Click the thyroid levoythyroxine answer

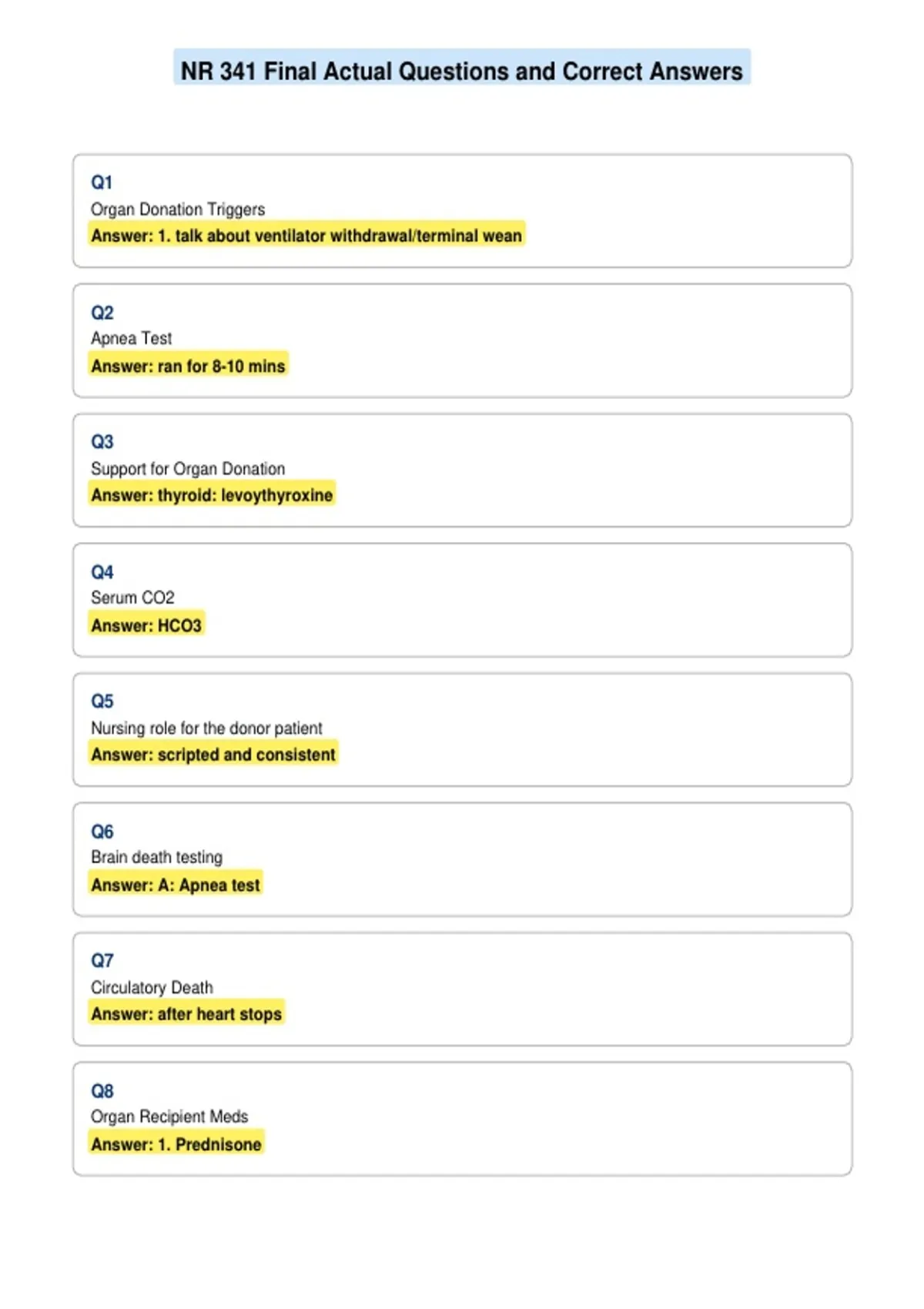(x=212, y=495)
